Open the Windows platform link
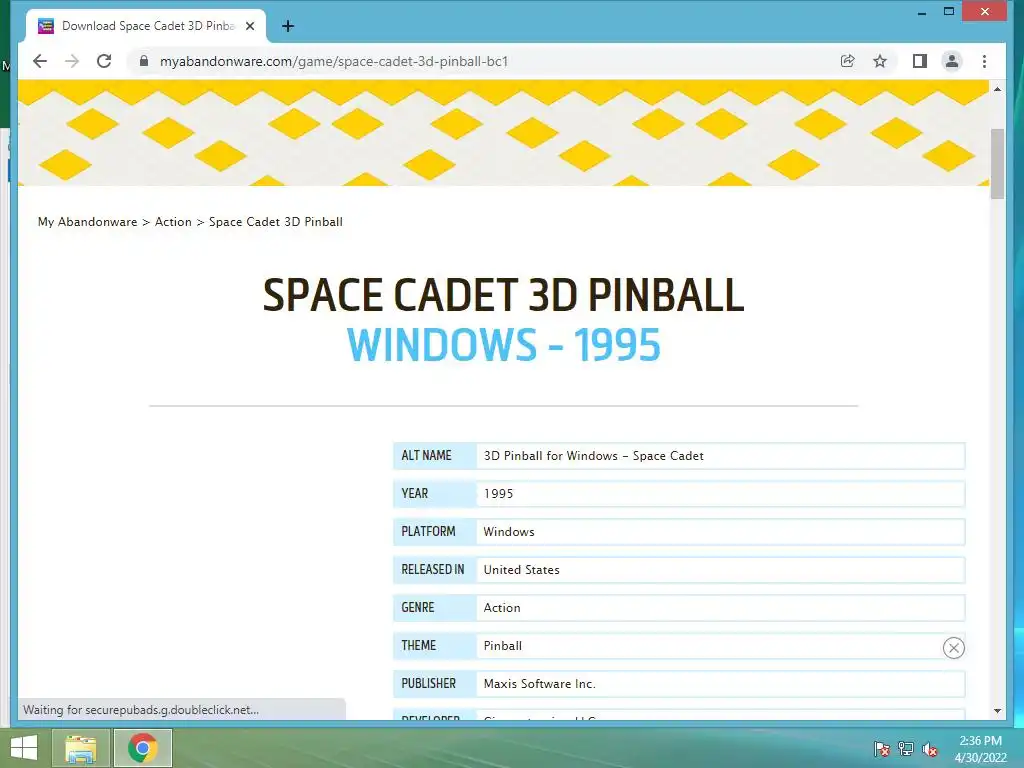 click(509, 532)
